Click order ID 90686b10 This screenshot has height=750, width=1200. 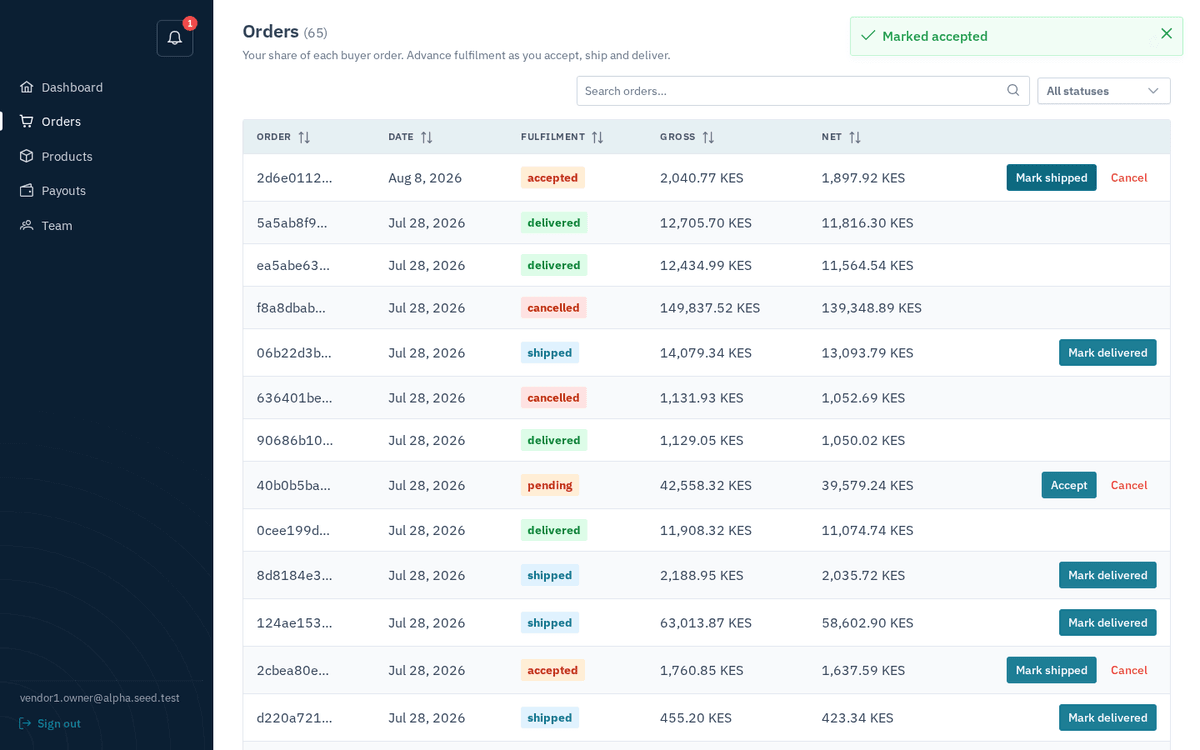point(295,440)
